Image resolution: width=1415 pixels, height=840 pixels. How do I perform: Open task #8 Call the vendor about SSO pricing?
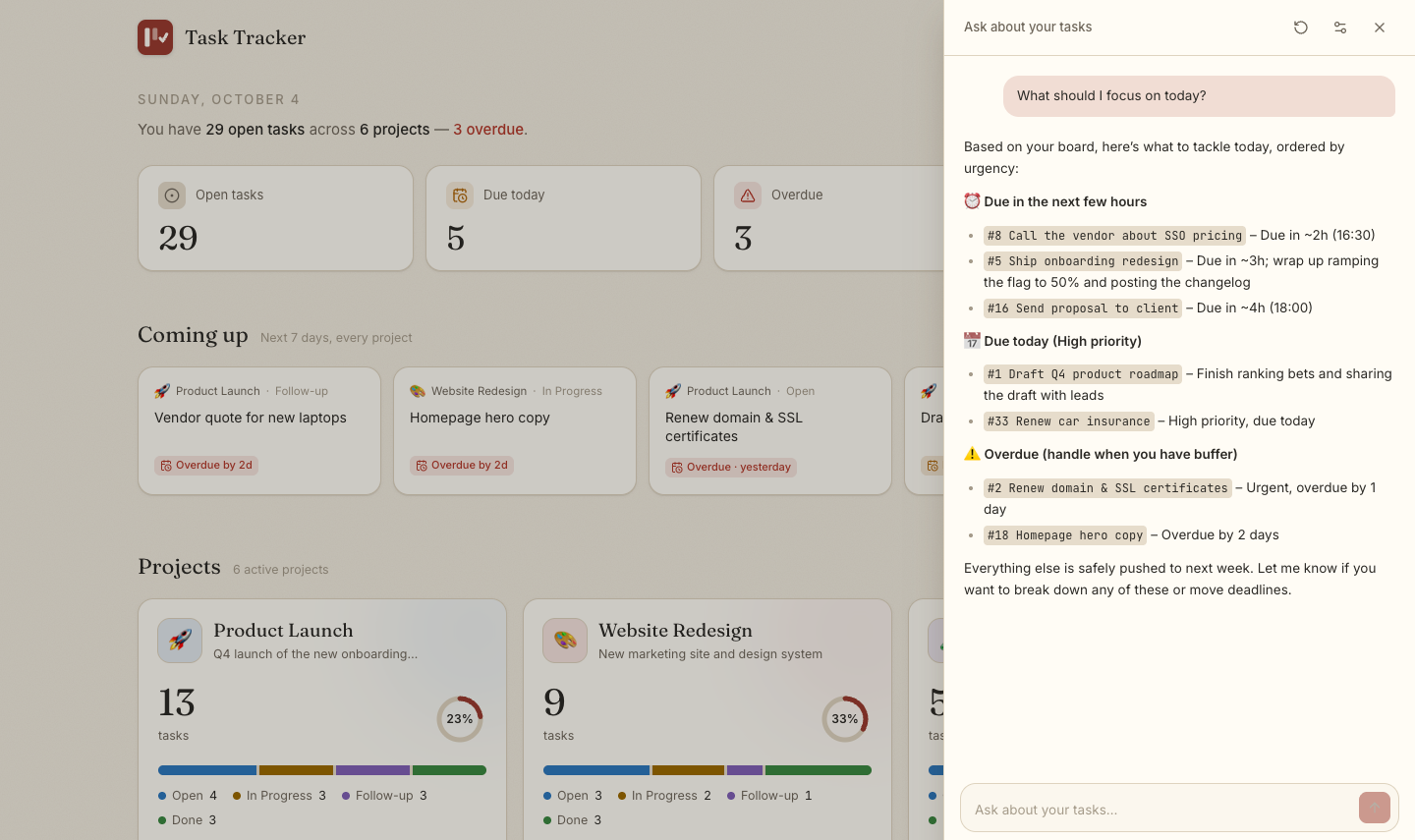(x=1114, y=236)
